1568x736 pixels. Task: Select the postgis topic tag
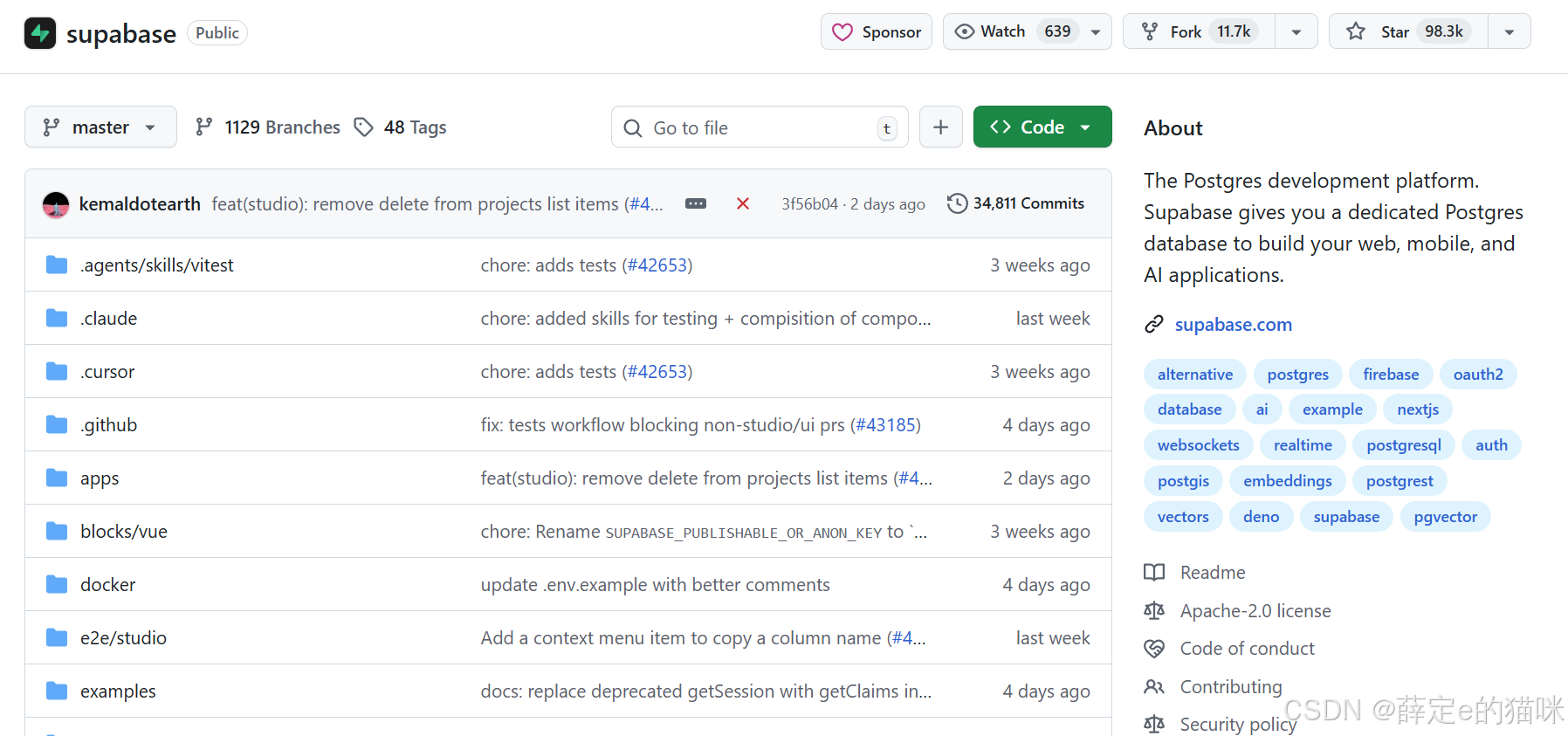(x=1183, y=481)
